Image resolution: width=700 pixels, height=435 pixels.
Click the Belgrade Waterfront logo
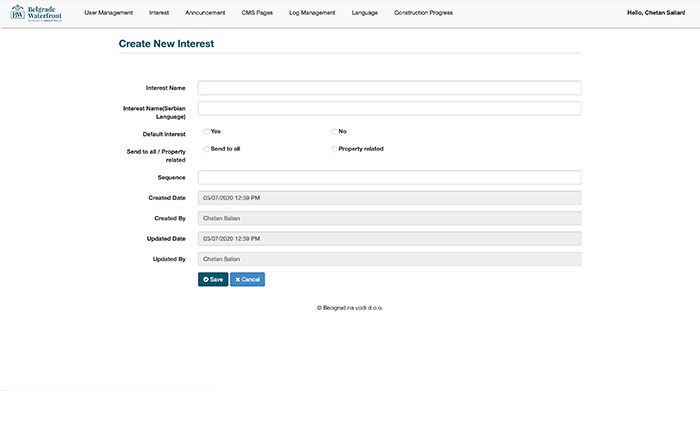[x=36, y=13]
